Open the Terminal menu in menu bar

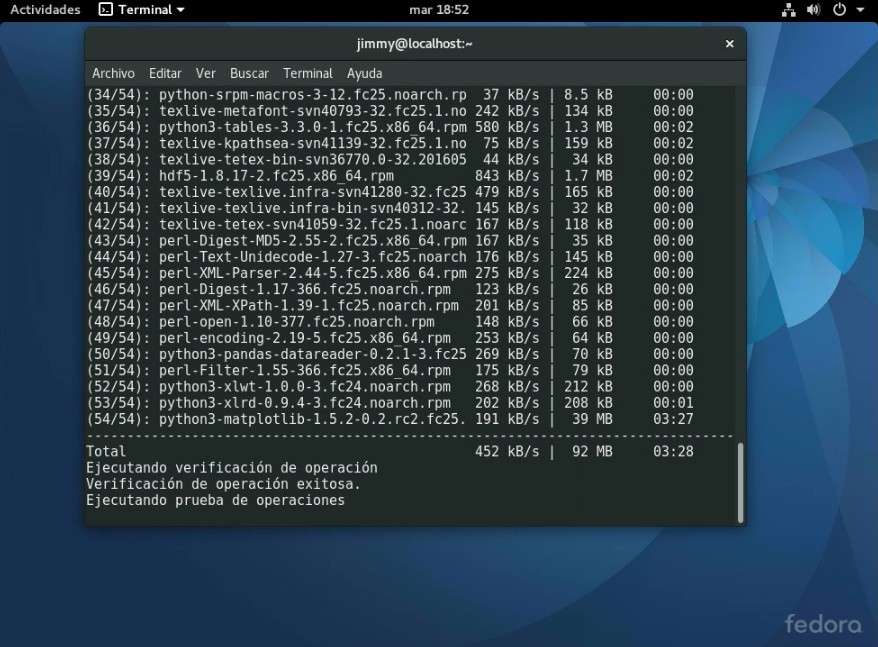pos(308,73)
